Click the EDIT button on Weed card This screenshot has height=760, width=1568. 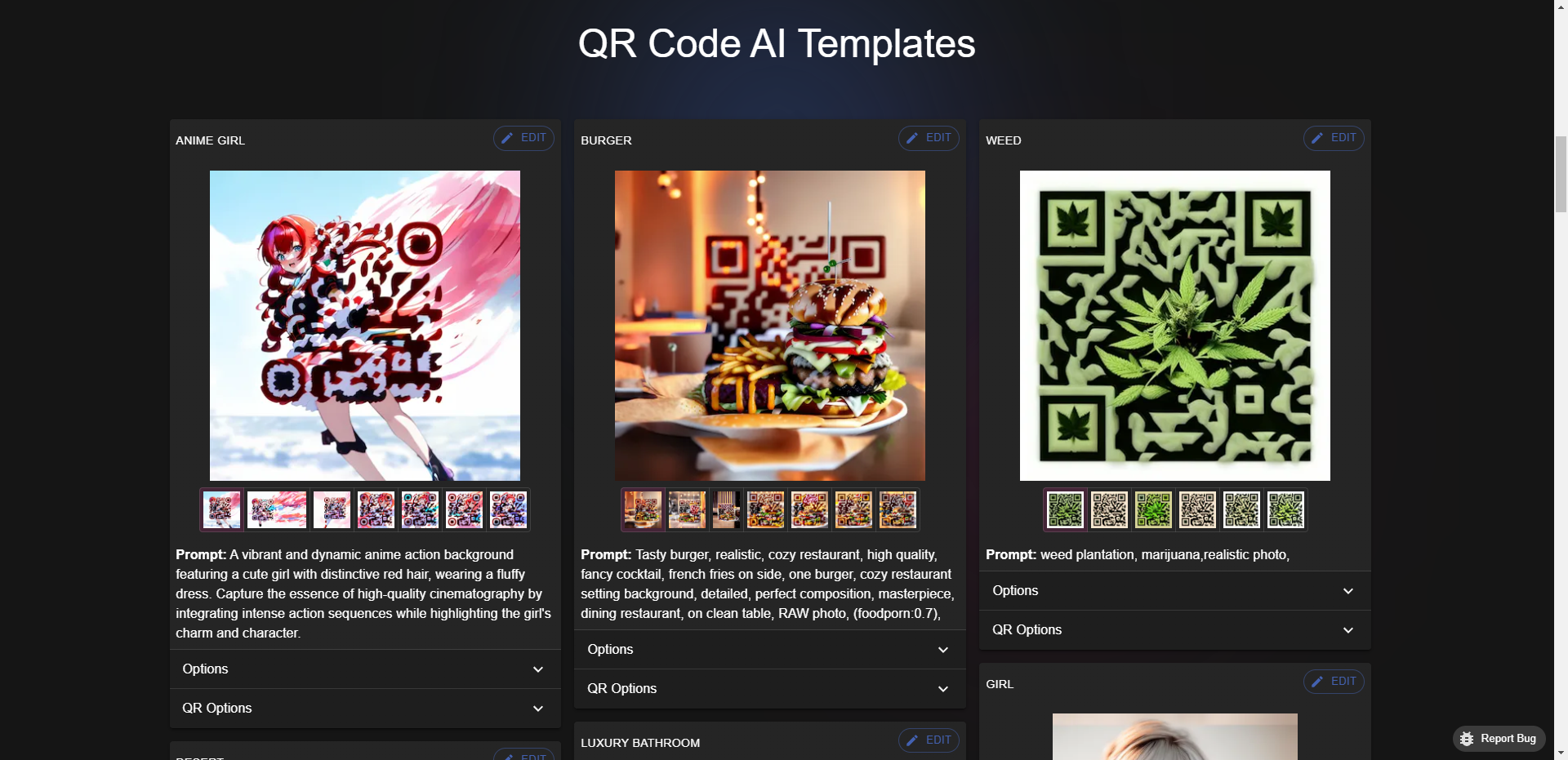point(1334,138)
